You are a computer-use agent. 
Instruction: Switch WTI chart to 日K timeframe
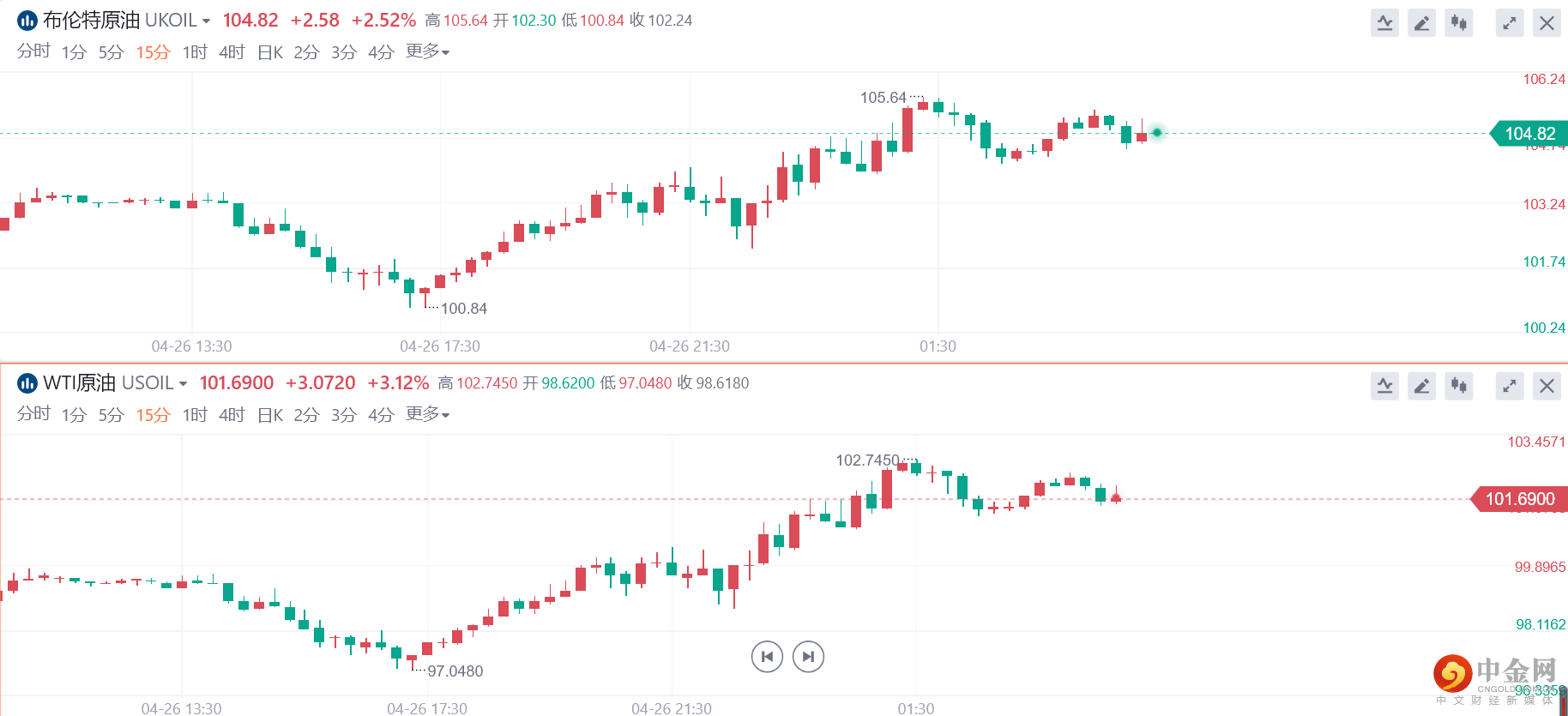(269, 415)
